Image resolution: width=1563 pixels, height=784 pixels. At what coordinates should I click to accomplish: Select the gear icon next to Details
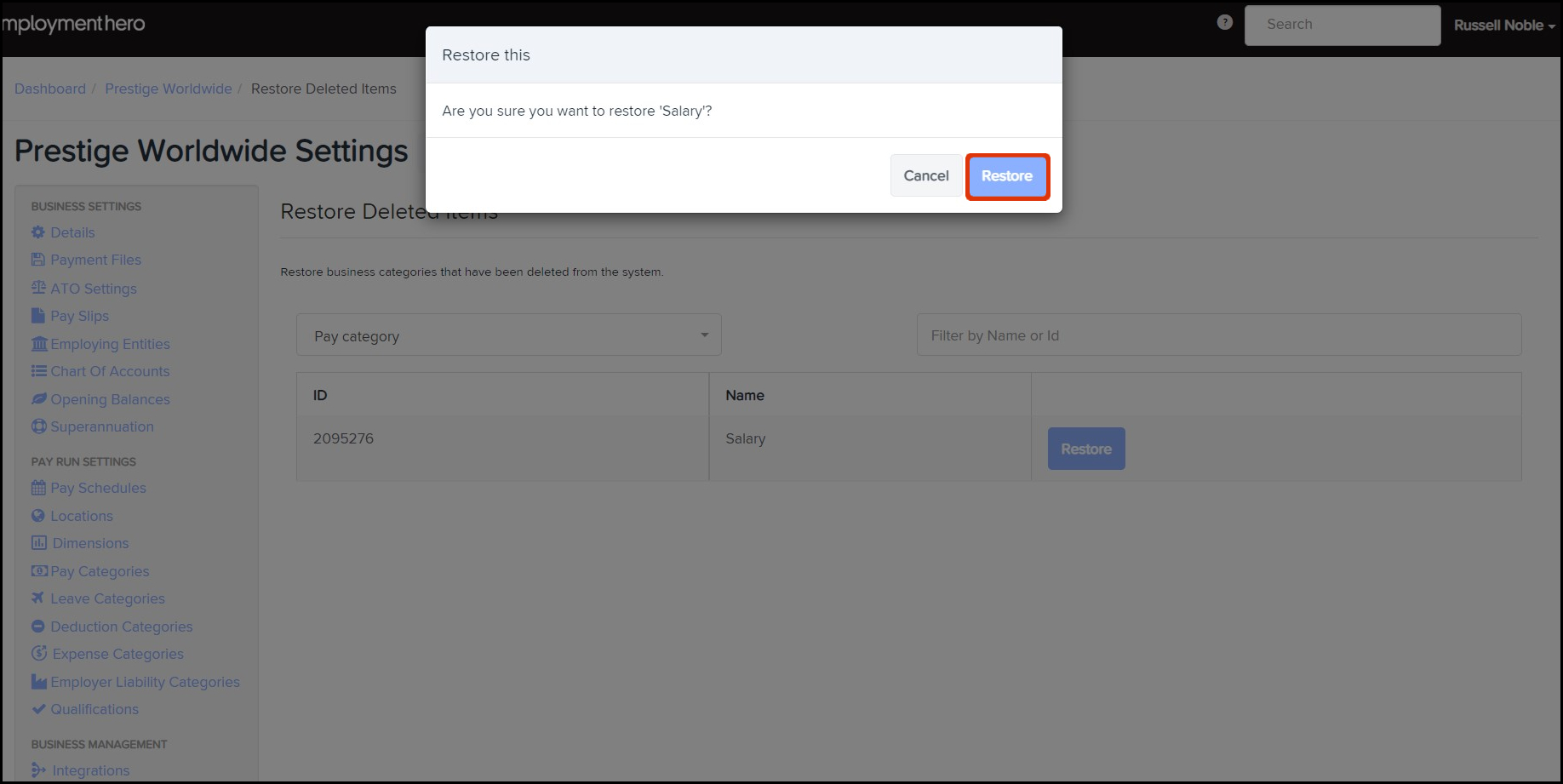(38, 232)
